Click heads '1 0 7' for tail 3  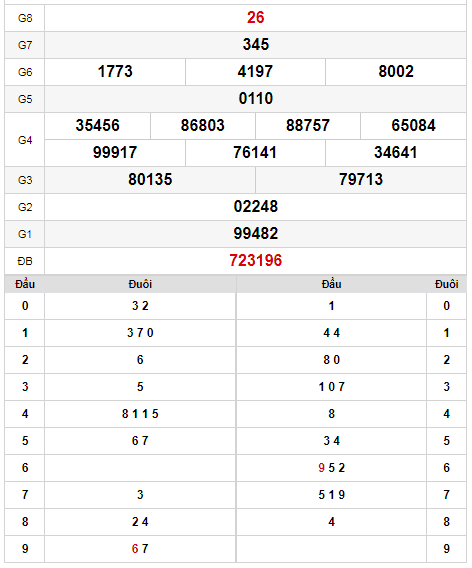click(331, 387)
